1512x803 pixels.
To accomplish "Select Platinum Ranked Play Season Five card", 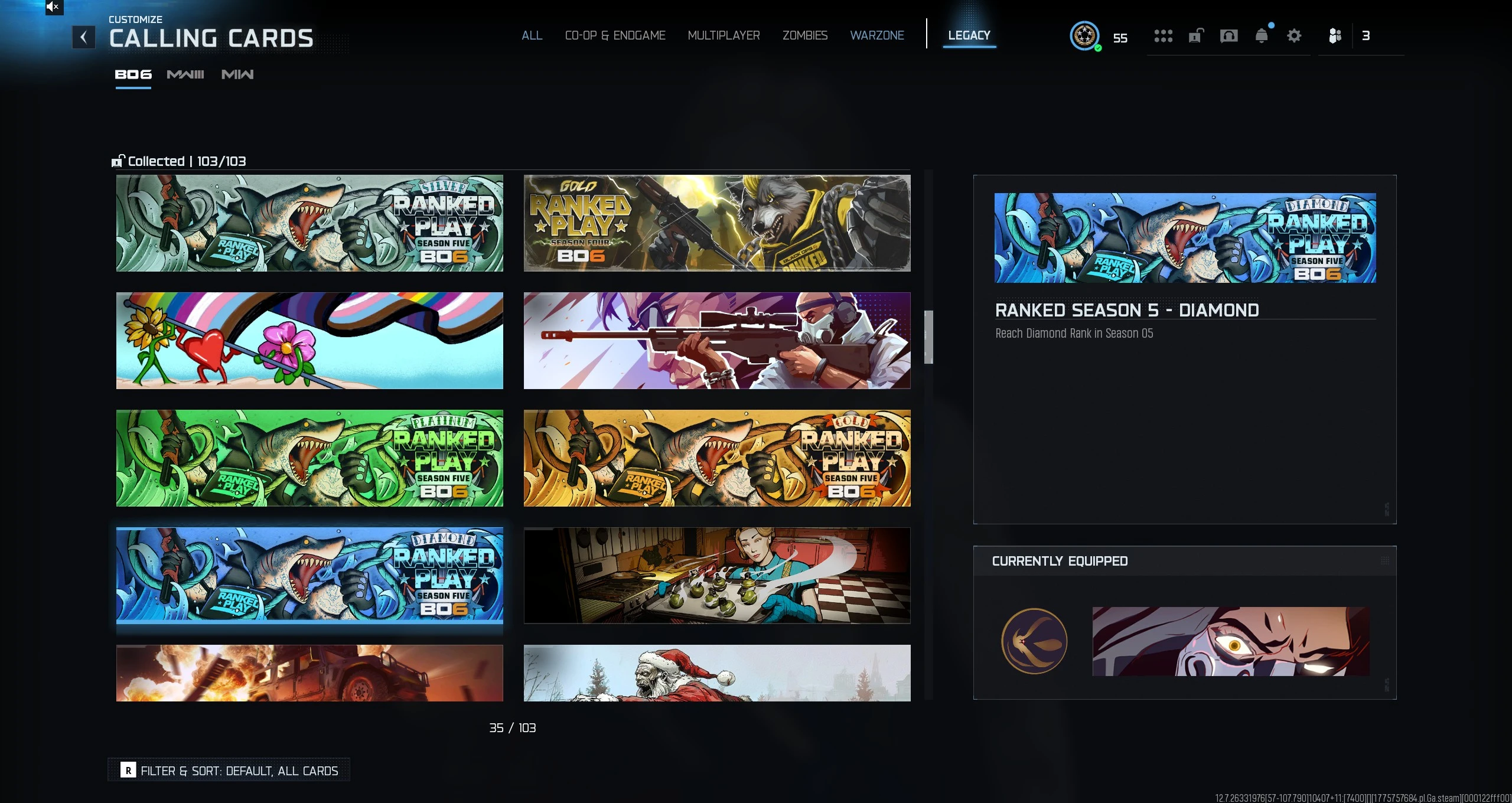I will pyautogui.click(x=309, y=458).
